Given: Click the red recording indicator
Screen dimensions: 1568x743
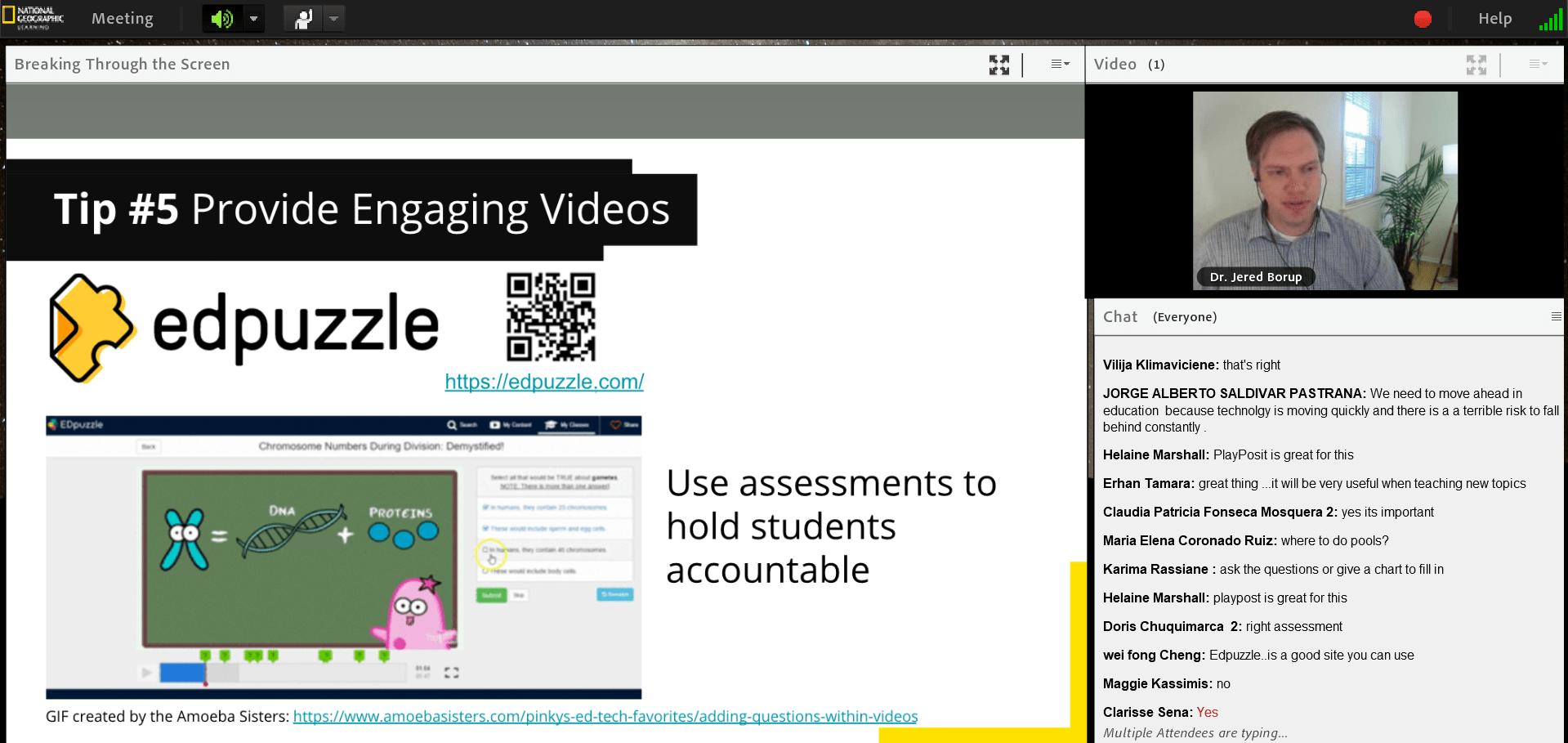Looking at the screenshot, I should point(1423,19).
